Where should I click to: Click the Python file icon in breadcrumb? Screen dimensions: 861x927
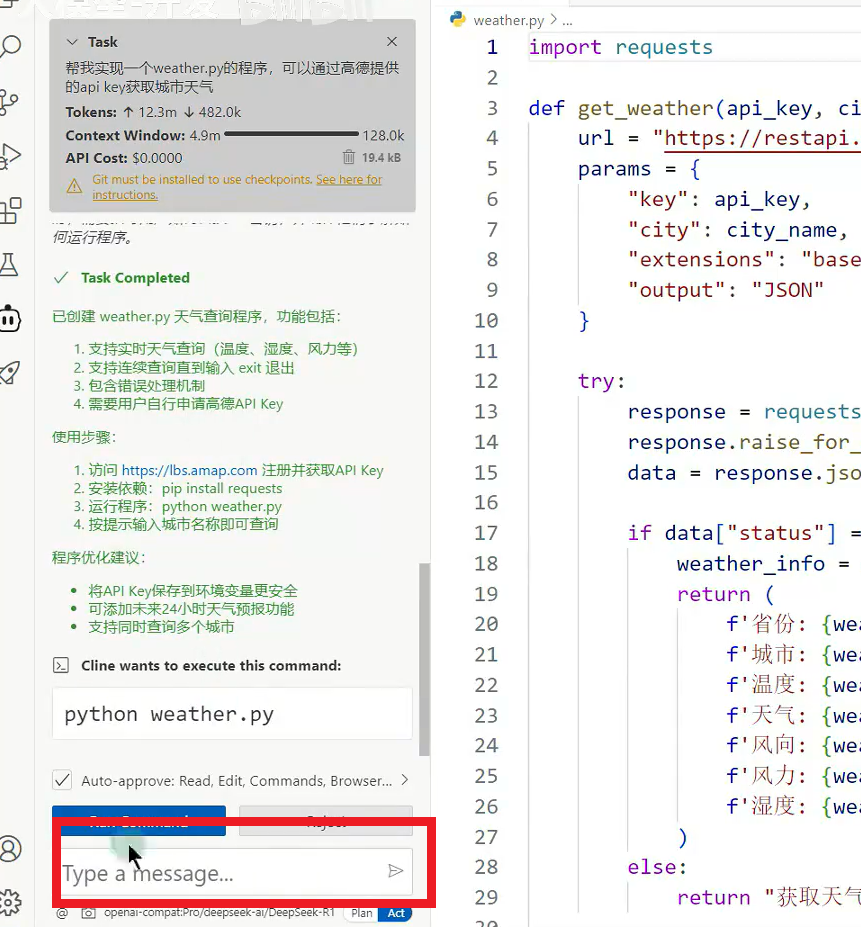click(458, 20)
